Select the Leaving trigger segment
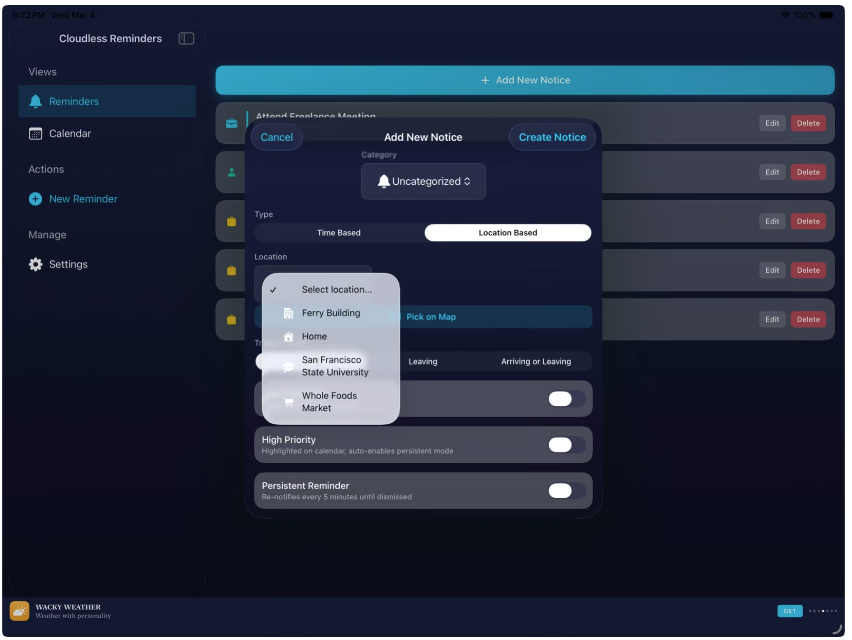This screenshot has width=852, height=640. tap(424, 361)
